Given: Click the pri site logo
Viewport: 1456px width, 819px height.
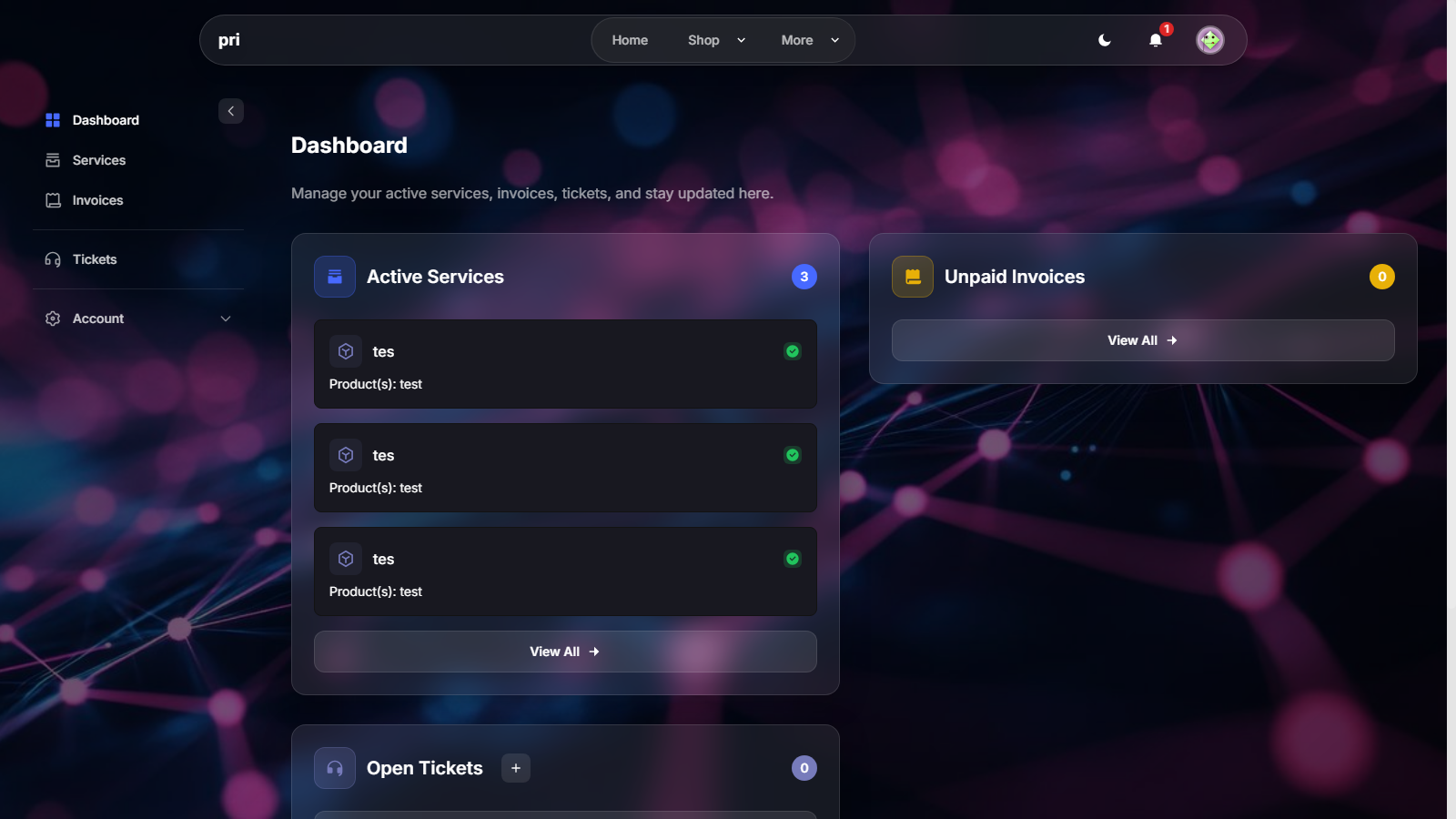Looking at the screenshot, I should point(229,40).
